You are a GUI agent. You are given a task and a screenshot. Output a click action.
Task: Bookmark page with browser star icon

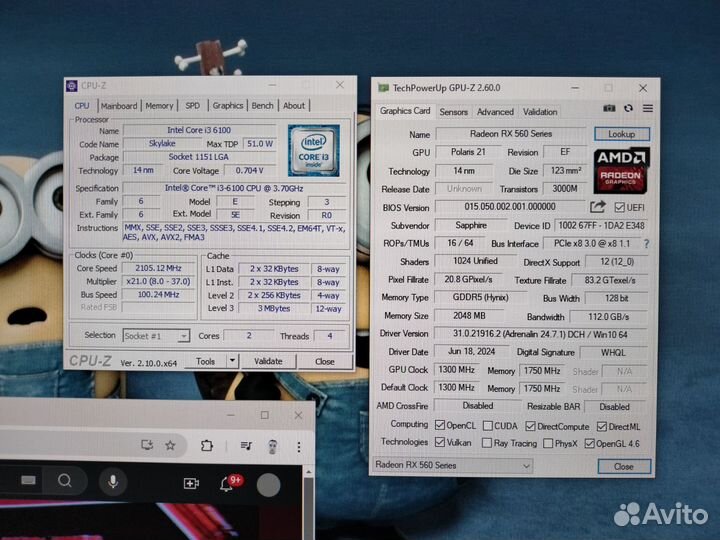pos(170,445)
